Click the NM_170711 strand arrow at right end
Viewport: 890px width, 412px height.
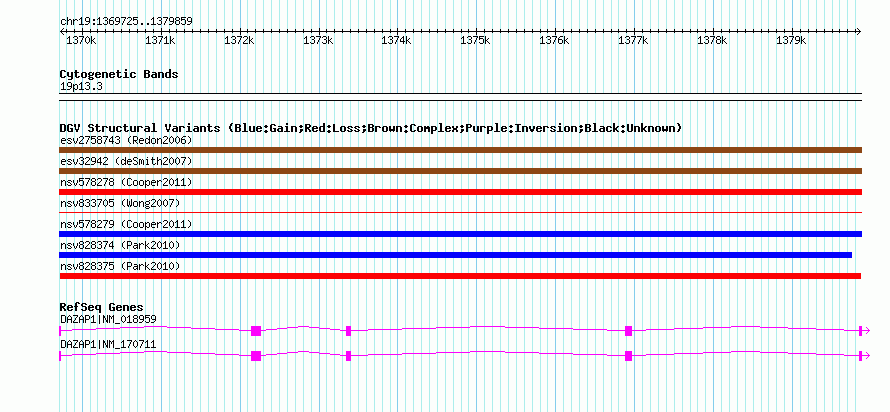click(x=866, y=356)
